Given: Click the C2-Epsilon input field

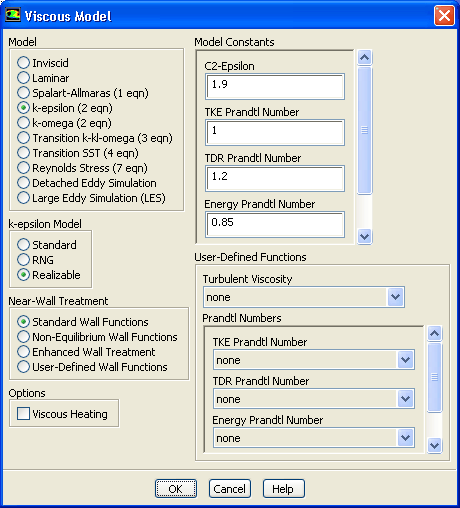Looking at the screenshot, I should (275, 87).
